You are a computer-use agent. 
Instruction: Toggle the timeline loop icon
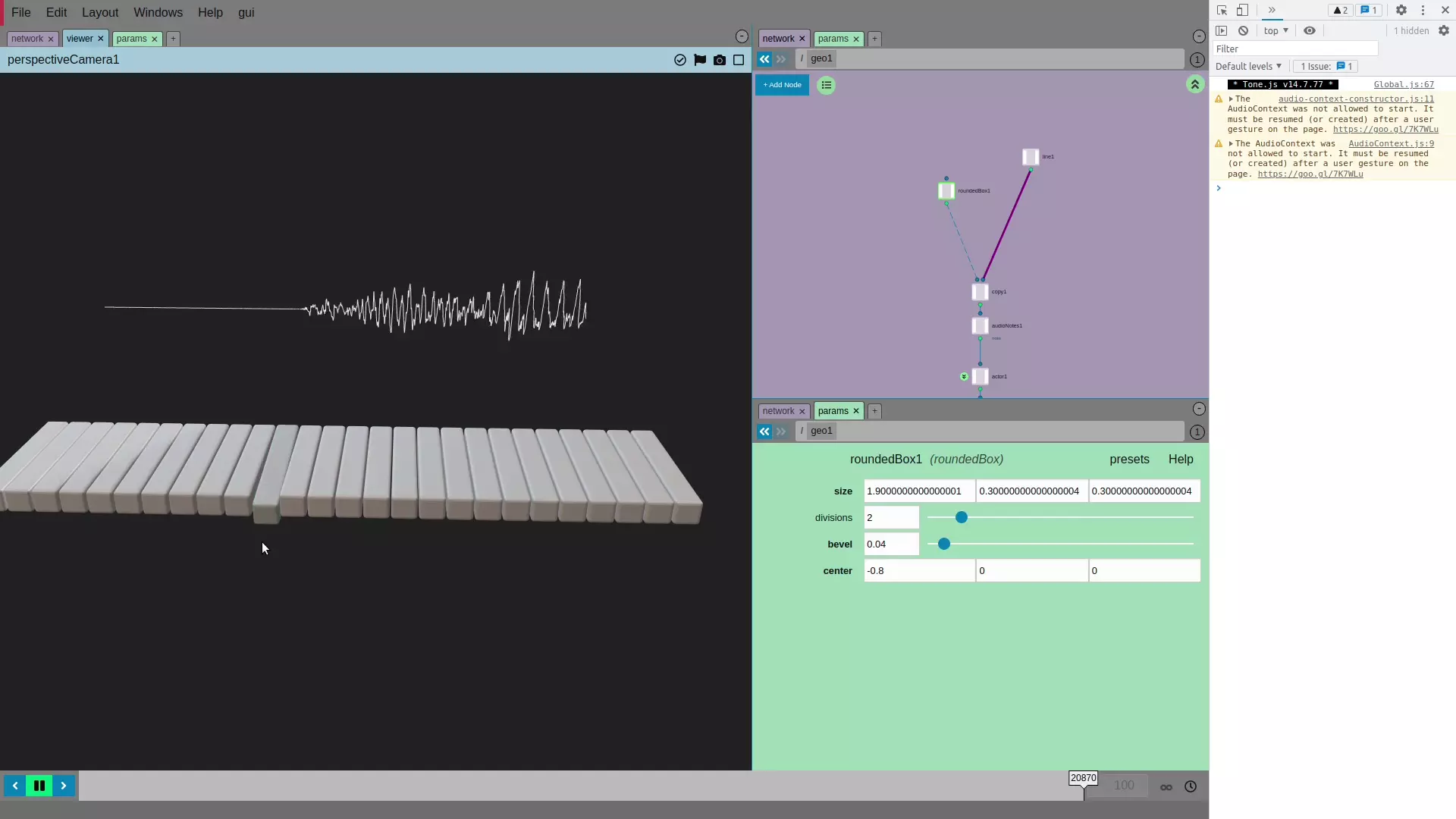pyautogui.click(x=1166, y=787)
